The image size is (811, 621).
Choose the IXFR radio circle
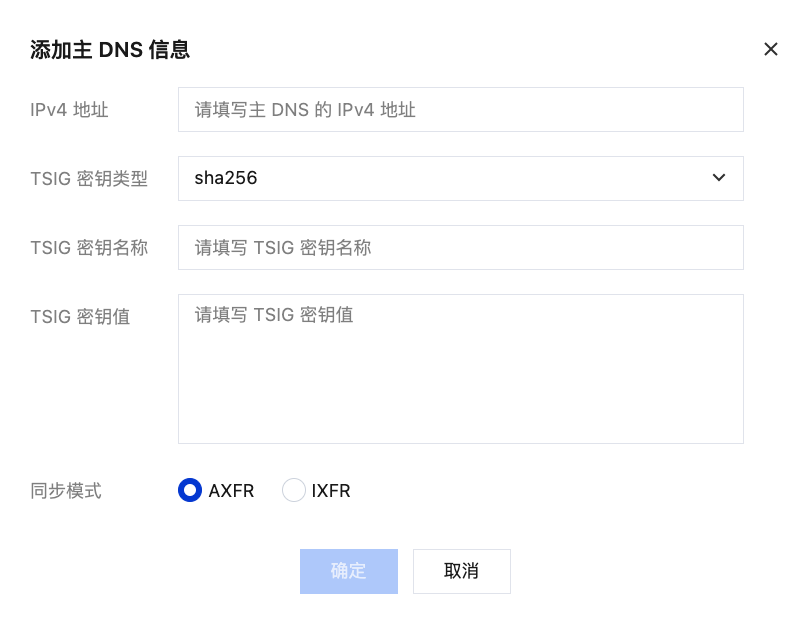pos(294,490)
